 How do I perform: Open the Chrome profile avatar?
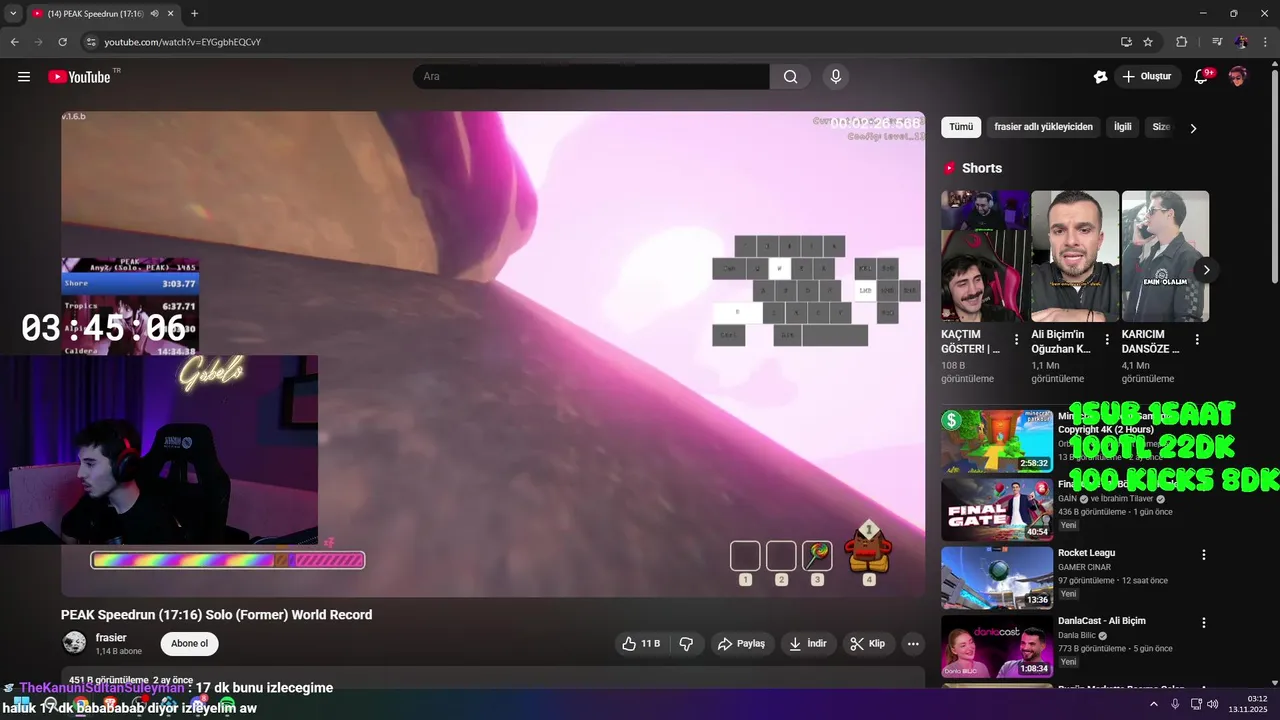pos(1241,42)
